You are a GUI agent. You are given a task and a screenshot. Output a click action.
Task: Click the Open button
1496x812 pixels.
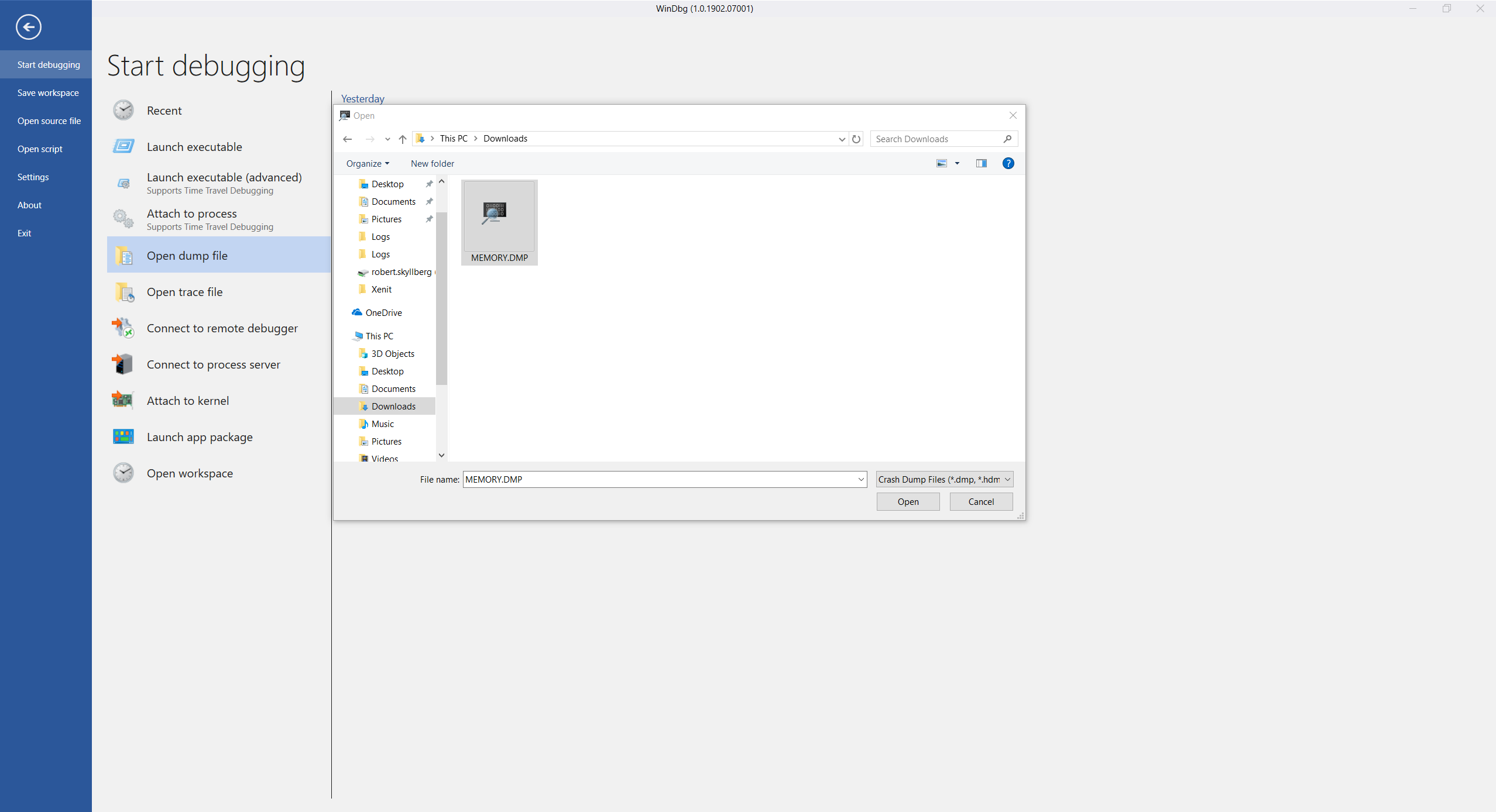(x=908, y=501)
